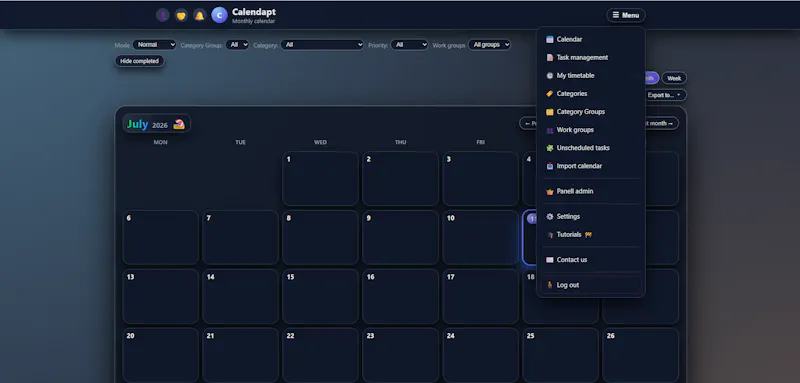Expand the Export to dropdown
This screenshot has width=800, height=383.
coord(665,95)
